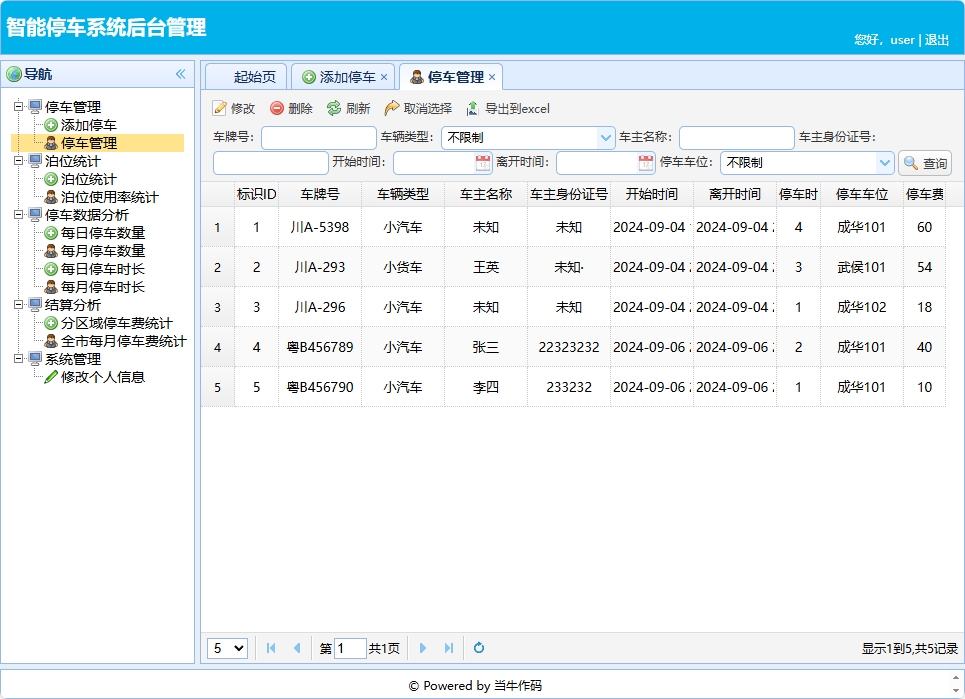This screenshot has width=965, height=699.
Task: Open the page size dropdown showing 5
Action: tap(227, 648)
